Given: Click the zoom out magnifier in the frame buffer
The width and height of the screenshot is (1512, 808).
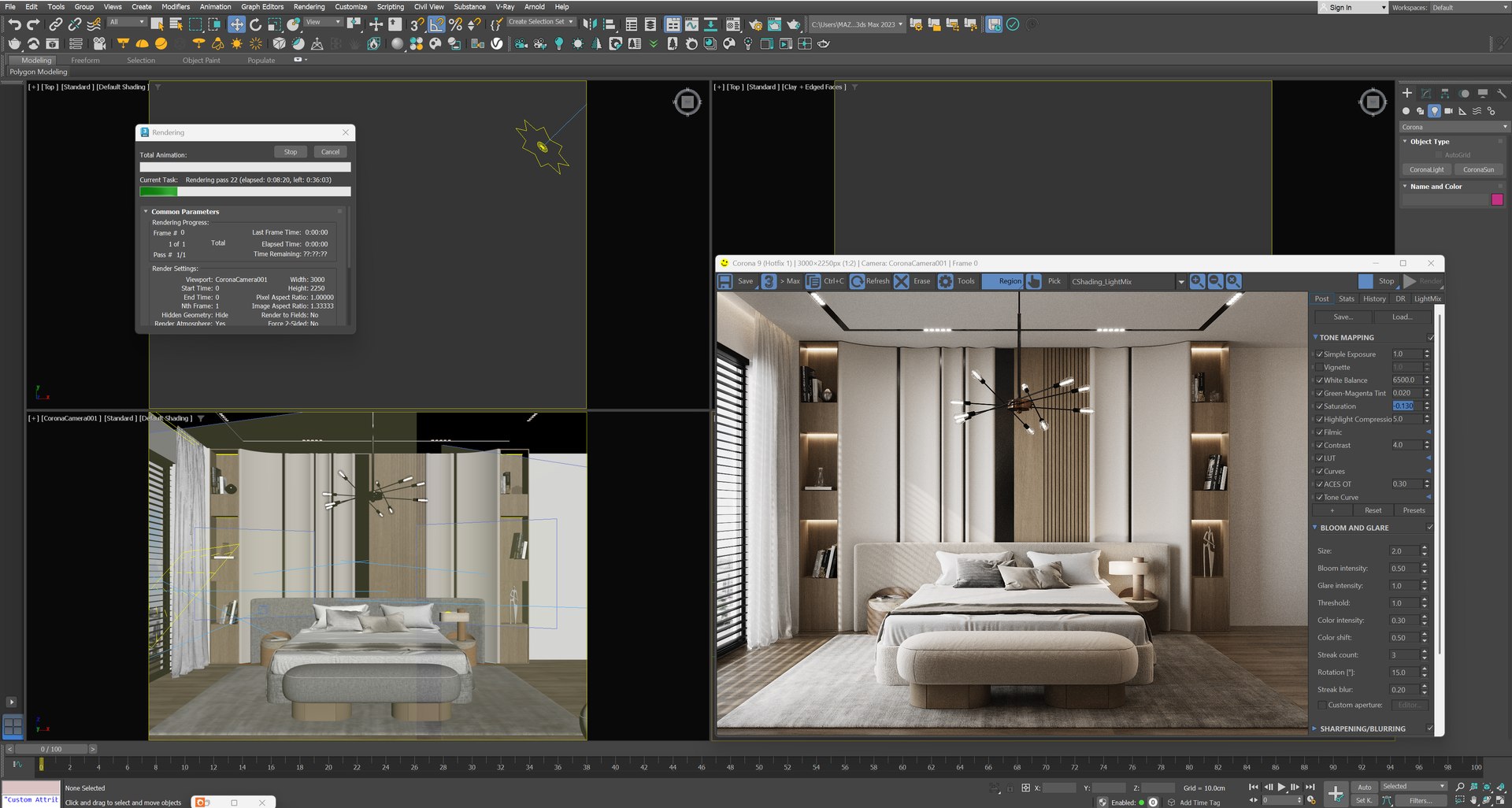Looking at the screenshot, I should coord(1215,281).
